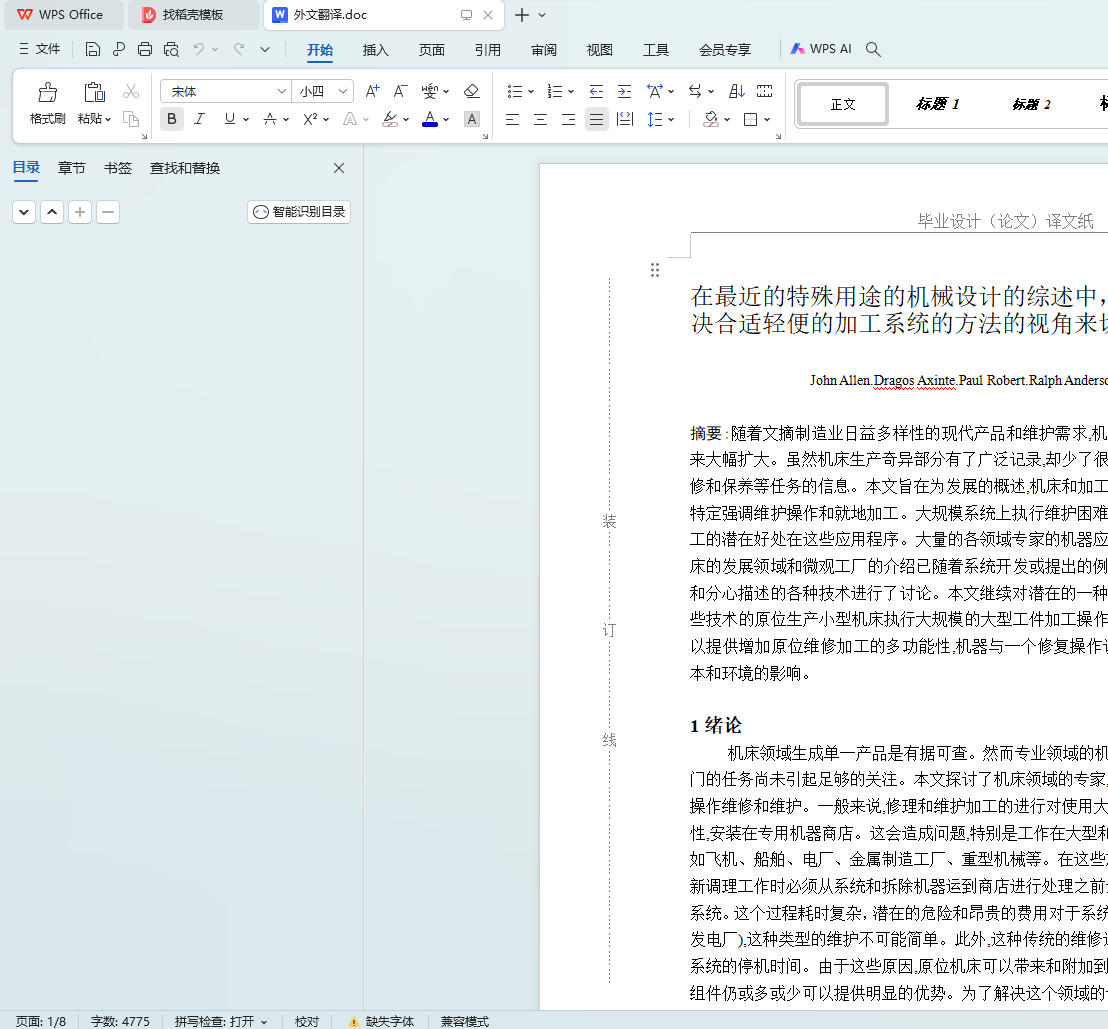
Task: Toggle italic formatting
Action: 199,119
